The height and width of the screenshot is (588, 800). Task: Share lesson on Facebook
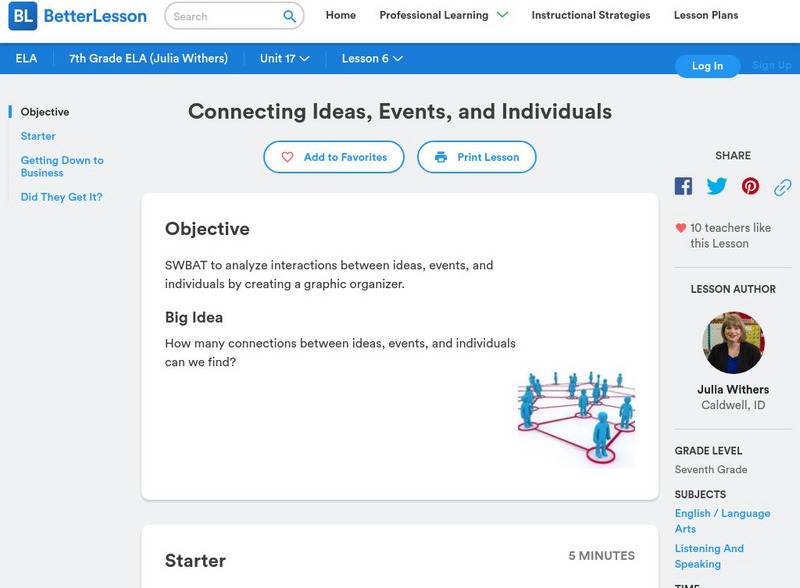point(683,186)
